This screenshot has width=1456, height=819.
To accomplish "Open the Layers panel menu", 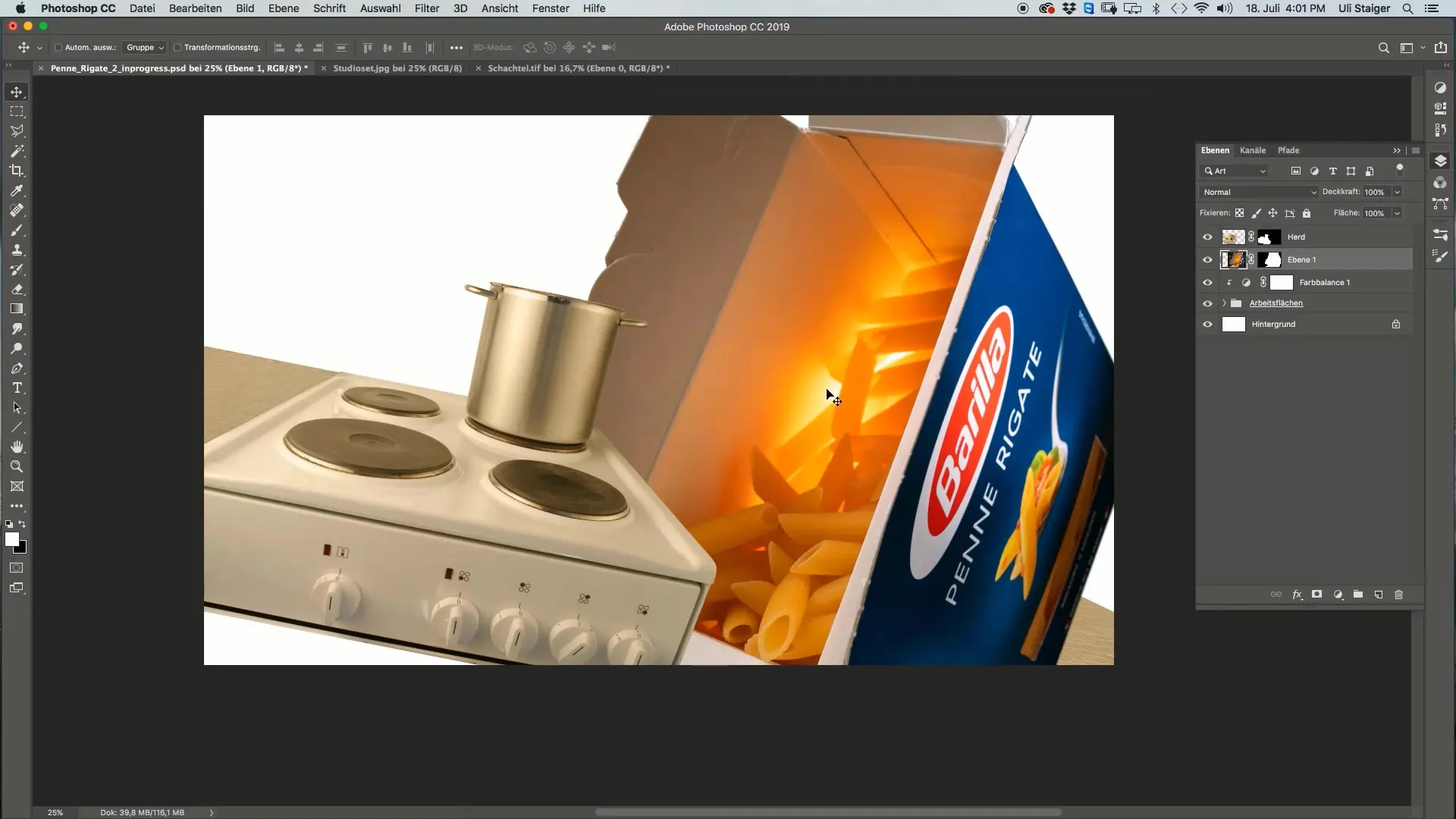I will coord(1416,150).
